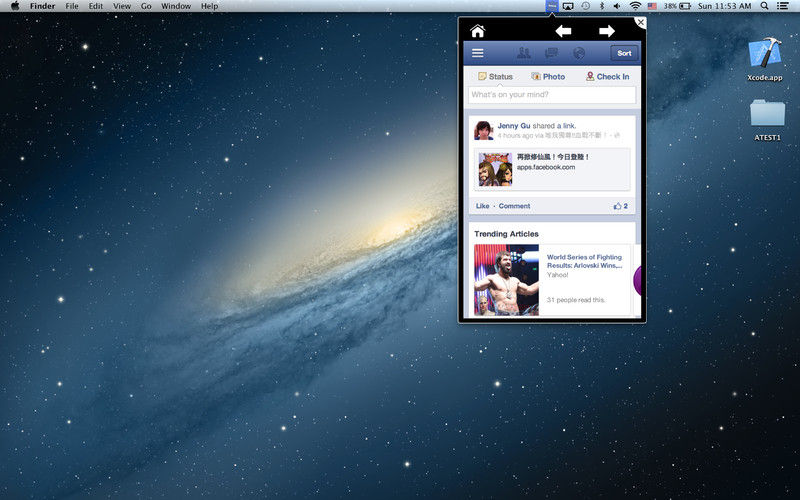800x500 pixels.
Task: Open Notification Center icon
Action: [782, 6]
